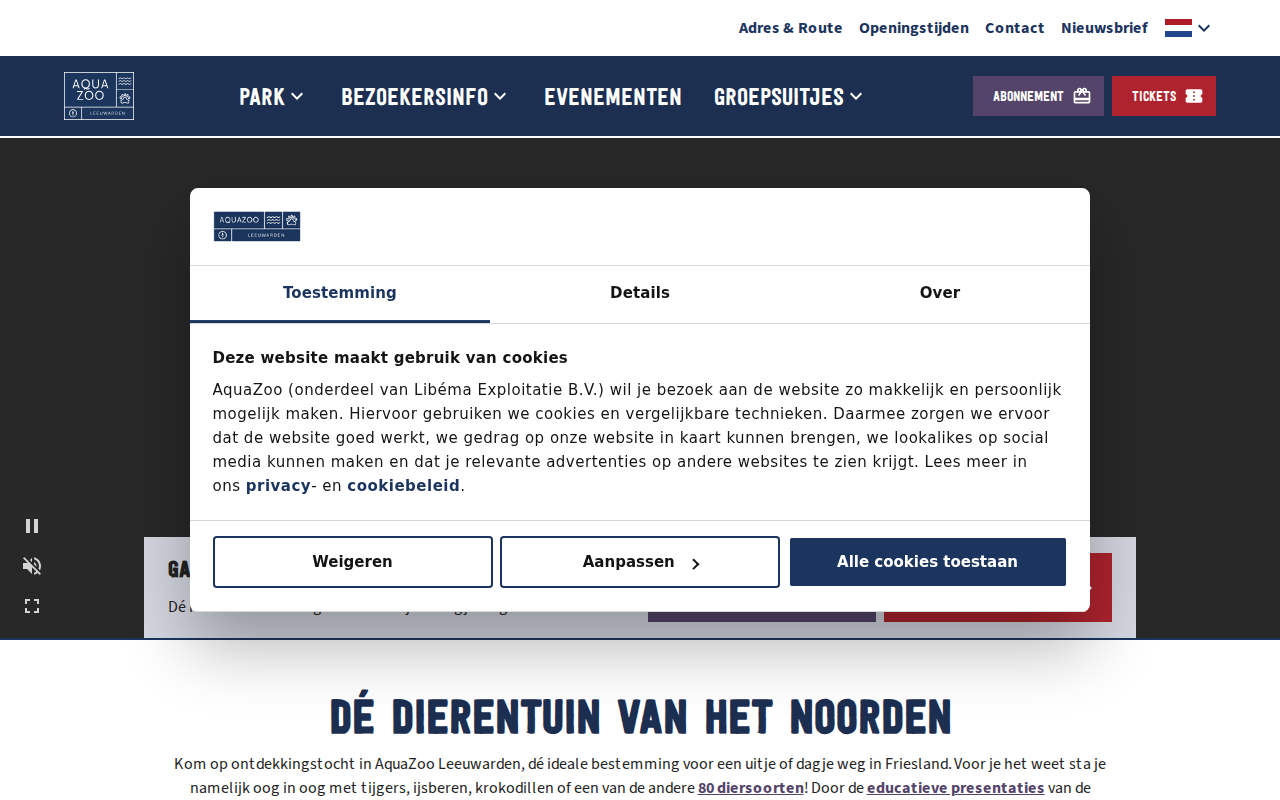Image resolution: width=1280 pixels, height=800 pixels.
Task: Click Aanpassen to customize cookies
Action: coord(640,562)
